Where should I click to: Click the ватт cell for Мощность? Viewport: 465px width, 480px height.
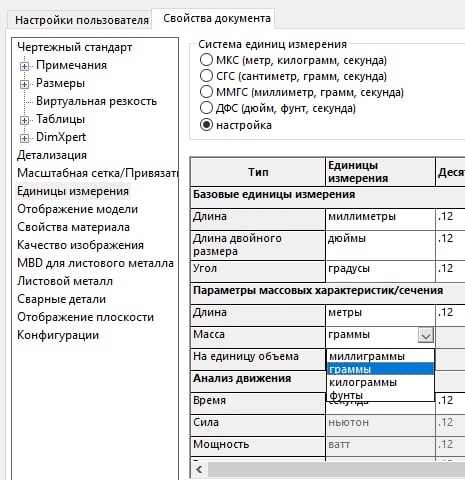[380, 447]
